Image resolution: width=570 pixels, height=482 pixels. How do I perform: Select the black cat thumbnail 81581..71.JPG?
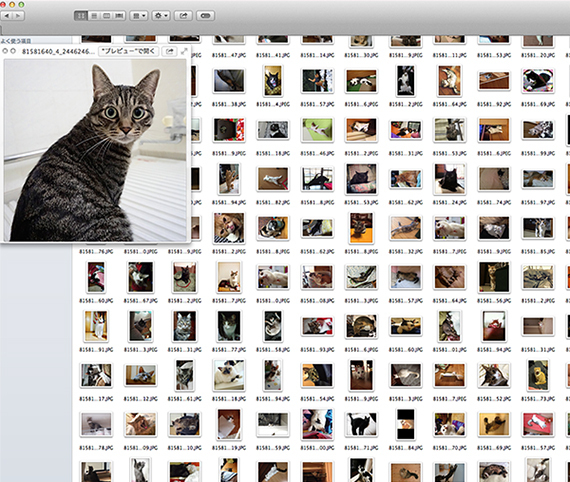(x=361, y=424)
